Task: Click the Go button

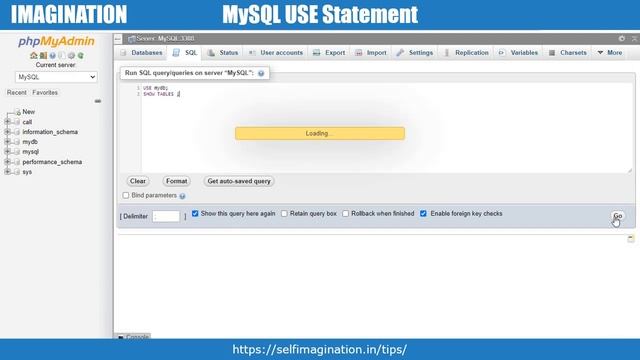Action: click(x=618, y=216)
